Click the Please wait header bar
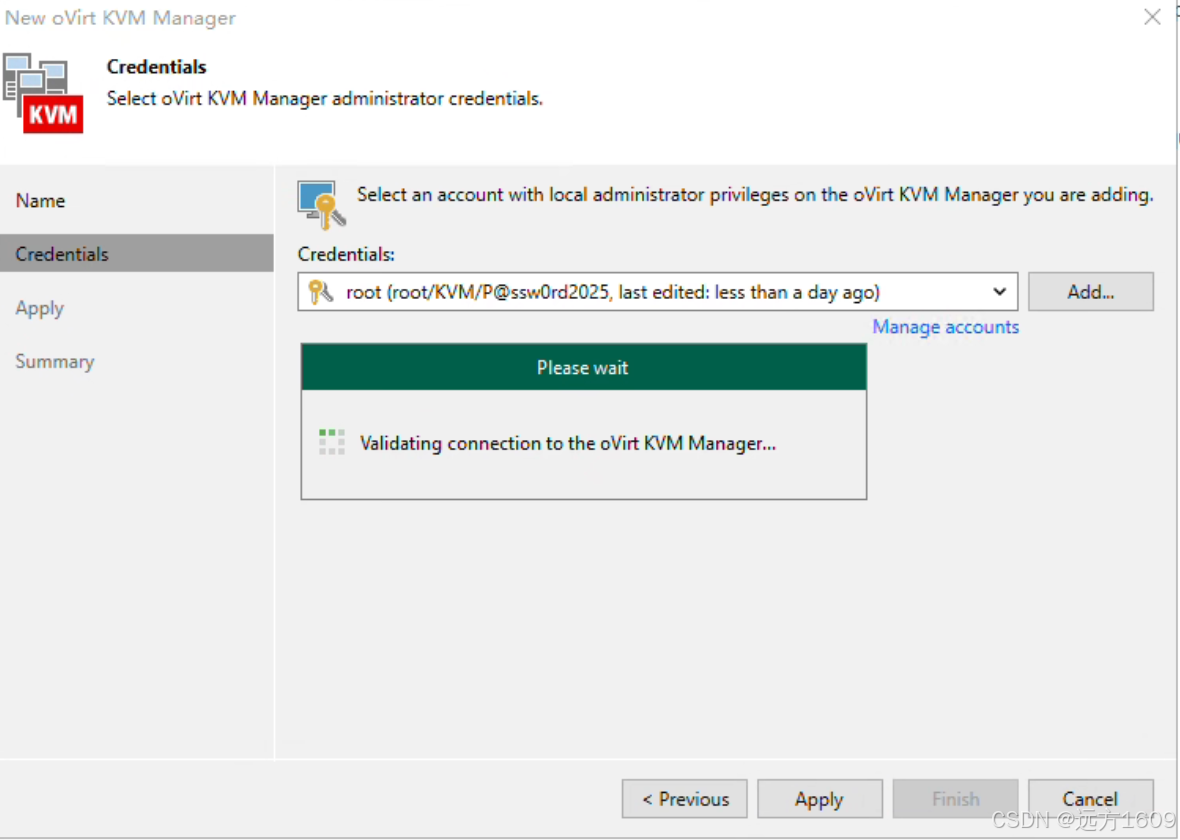 [584, 367]
